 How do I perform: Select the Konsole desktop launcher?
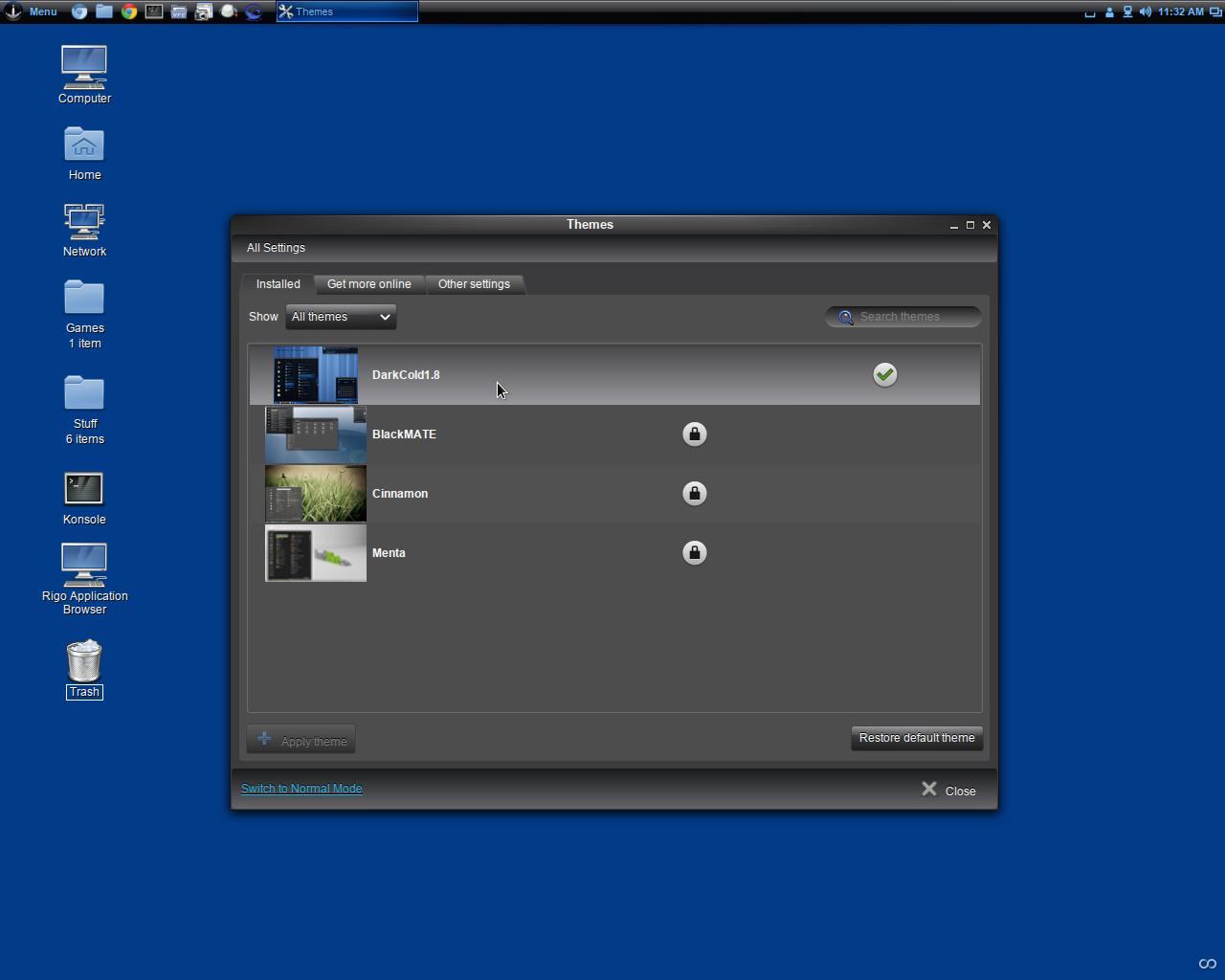(x=84, y=498)
